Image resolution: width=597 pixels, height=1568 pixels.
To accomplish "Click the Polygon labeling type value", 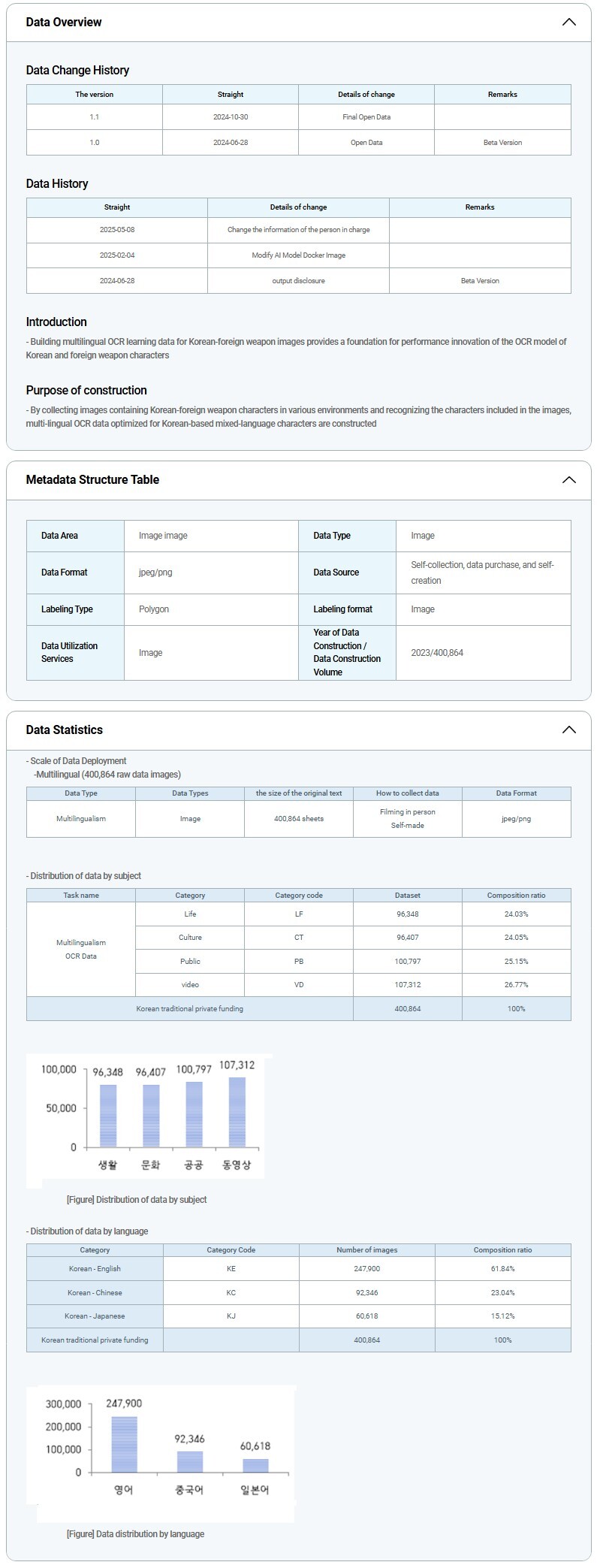I will 154,609.
